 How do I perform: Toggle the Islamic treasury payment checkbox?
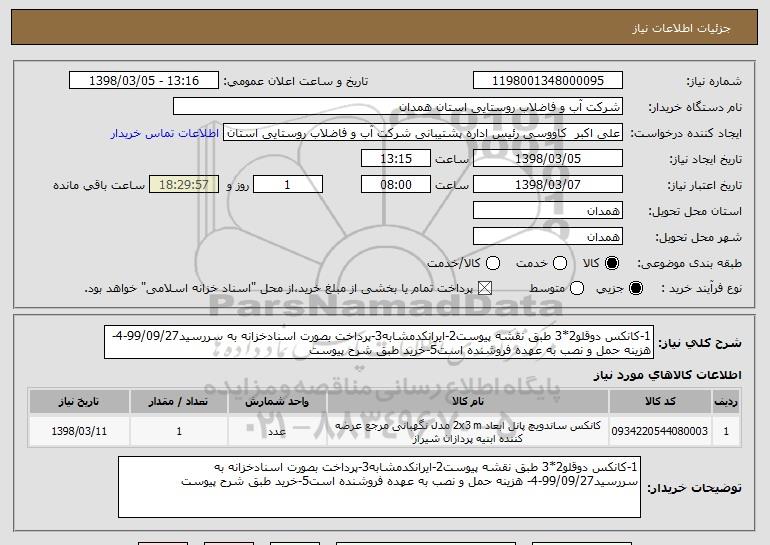(x=485, y=289)
